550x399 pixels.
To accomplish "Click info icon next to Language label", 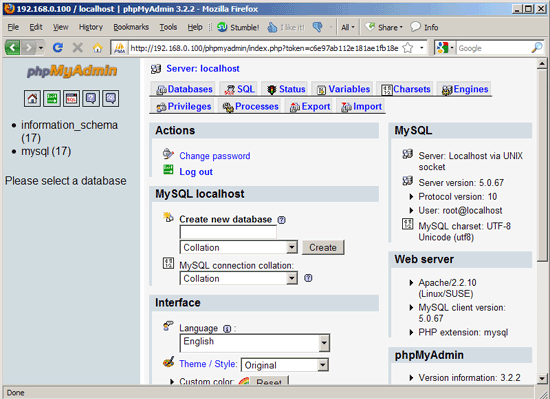I will coord(227,329).
